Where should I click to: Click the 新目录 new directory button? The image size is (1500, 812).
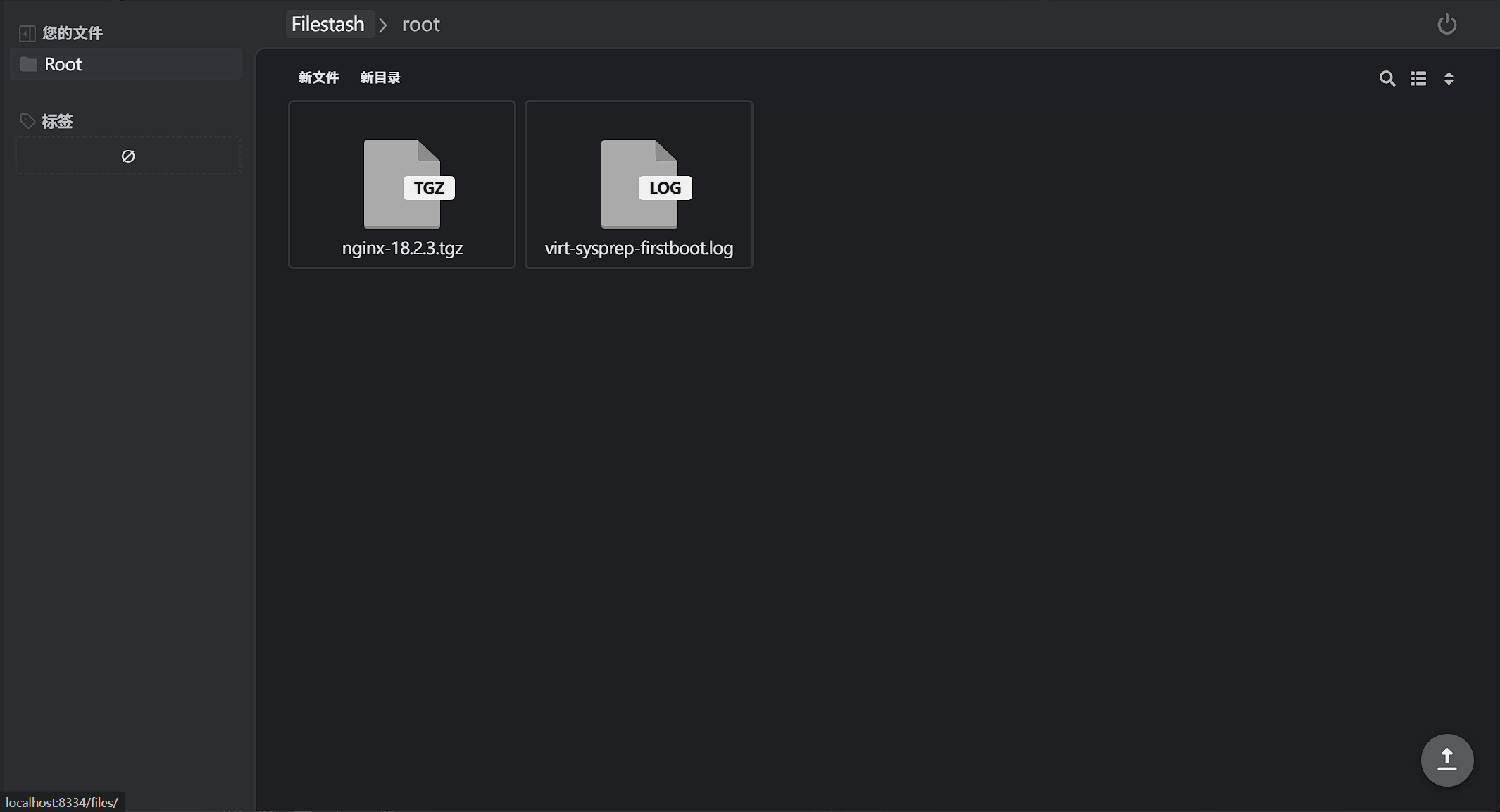380,77
